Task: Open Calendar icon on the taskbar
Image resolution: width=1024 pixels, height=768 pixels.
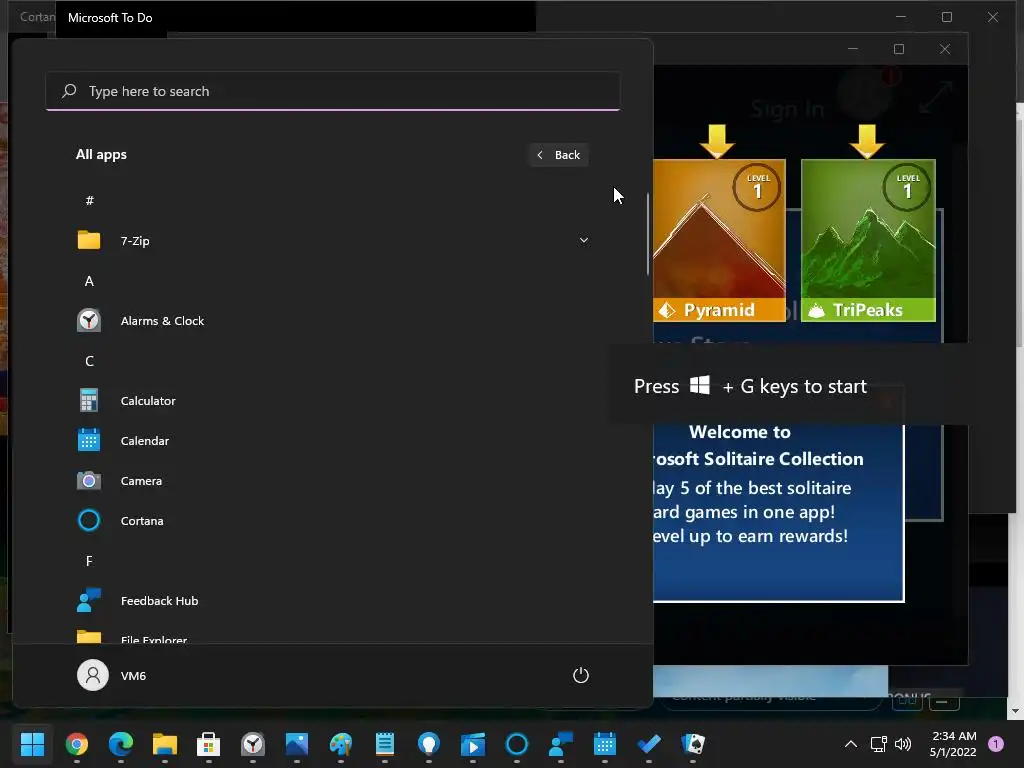Action: (605, 743)
